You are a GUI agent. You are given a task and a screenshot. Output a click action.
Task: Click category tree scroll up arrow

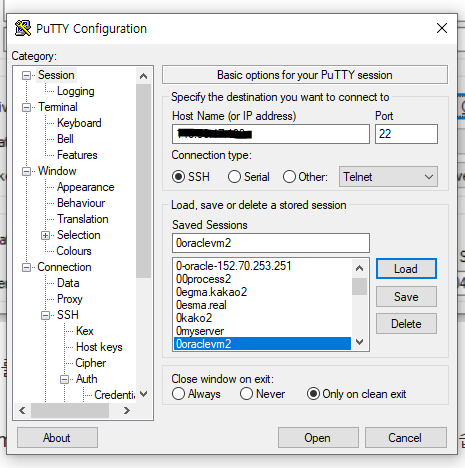tap(144, 76)
